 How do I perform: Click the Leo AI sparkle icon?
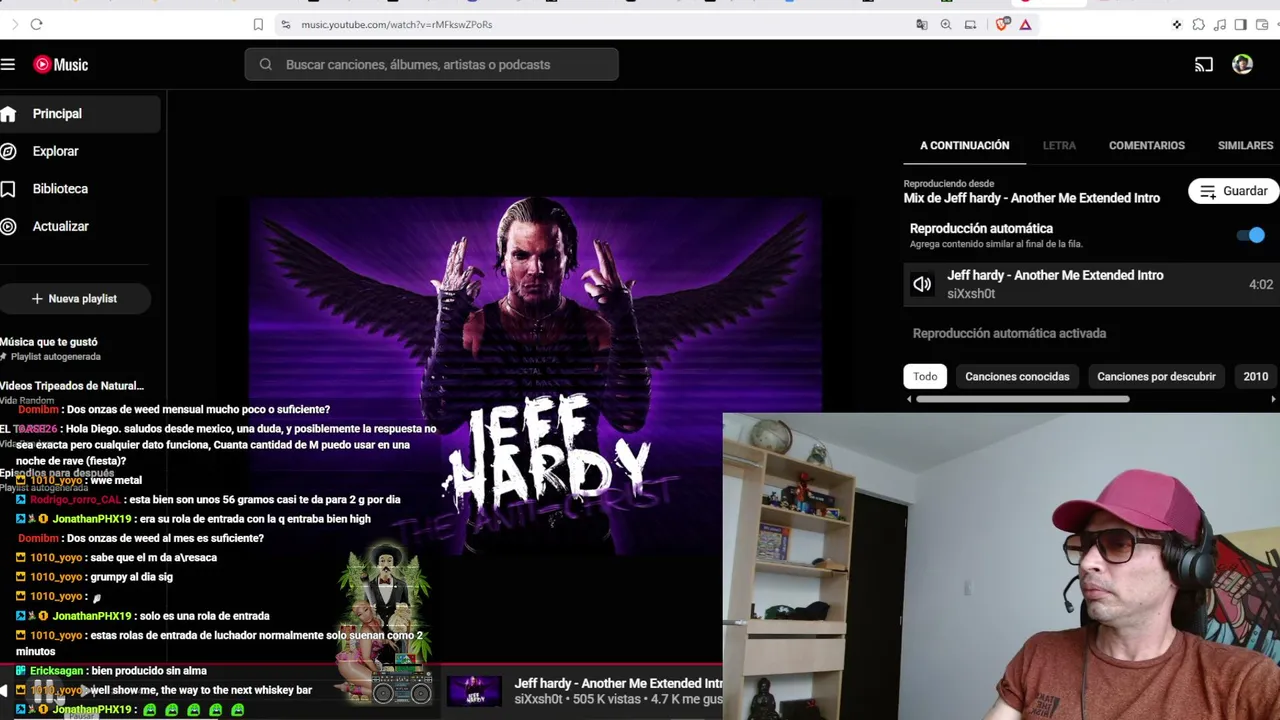coord(1177,24)
